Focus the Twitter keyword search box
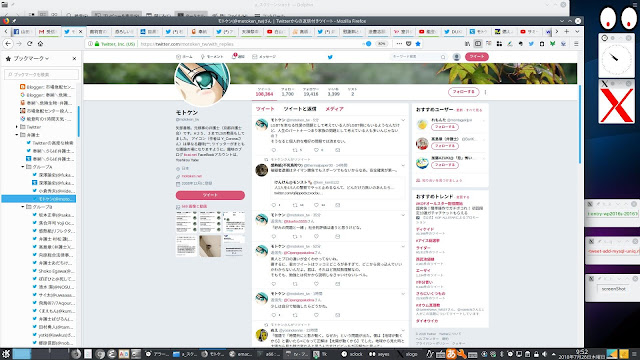 click(x=418, y=57)
